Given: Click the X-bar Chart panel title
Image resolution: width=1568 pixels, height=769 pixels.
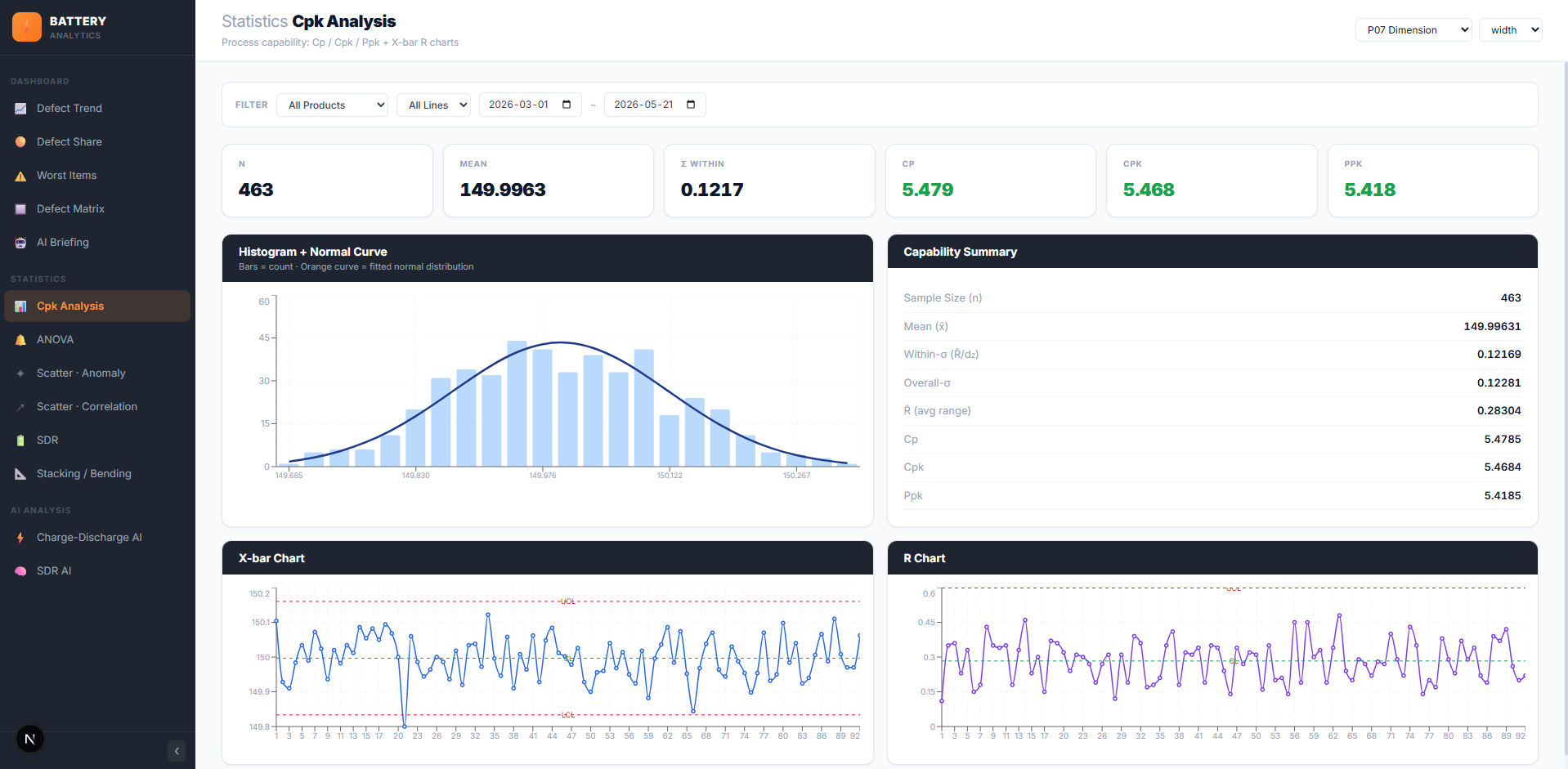Looking at the screenshot, I should pos(271,558).
